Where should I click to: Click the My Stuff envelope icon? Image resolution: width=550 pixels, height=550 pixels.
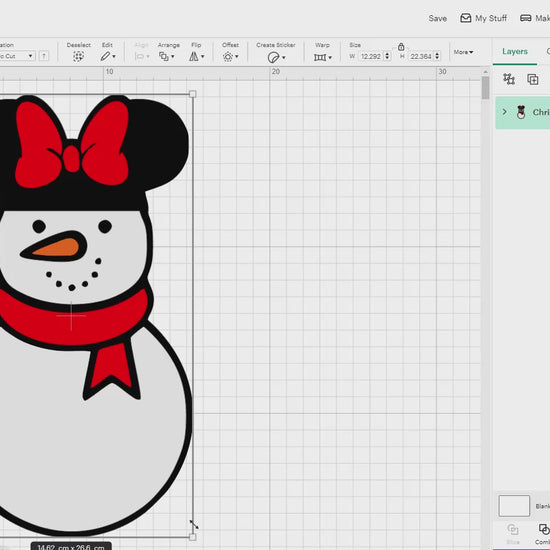[x=465, y=18]
